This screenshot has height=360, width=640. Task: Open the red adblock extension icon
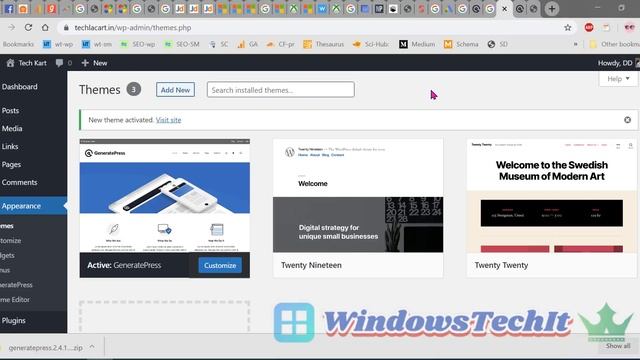589,27
